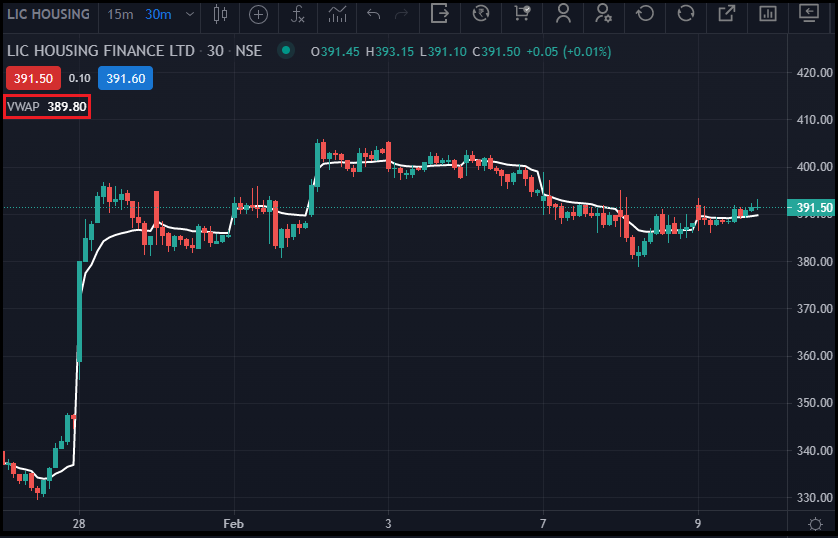Click the green market status dot

(286, 51)
